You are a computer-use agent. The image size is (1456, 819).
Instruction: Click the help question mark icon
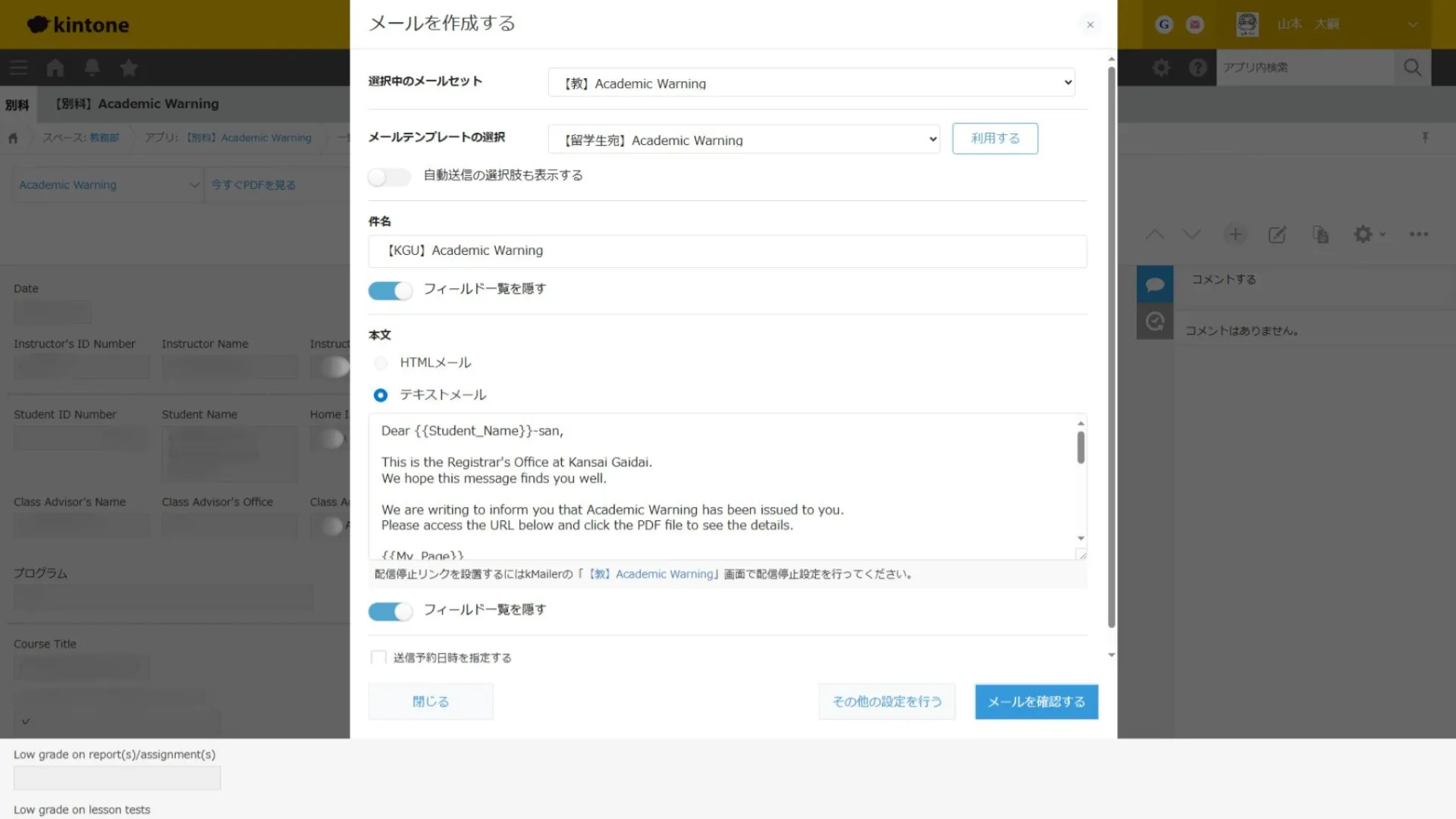click(x=1197, y=67)
